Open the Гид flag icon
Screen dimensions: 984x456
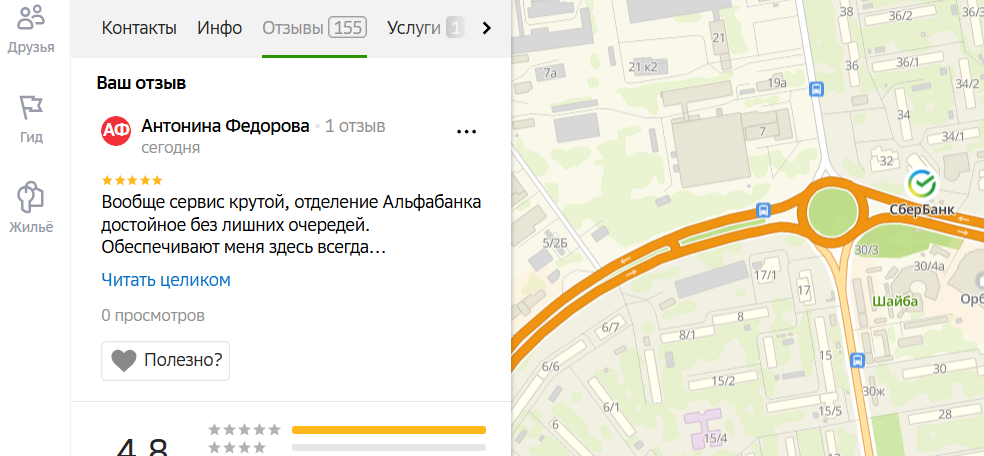coord(31,119)
